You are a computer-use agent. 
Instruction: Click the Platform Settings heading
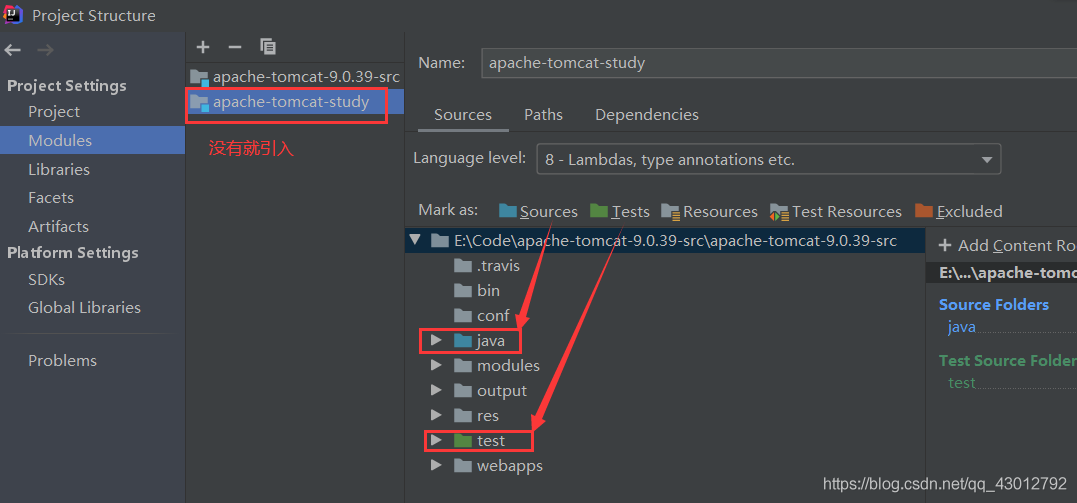pos(73,253)
